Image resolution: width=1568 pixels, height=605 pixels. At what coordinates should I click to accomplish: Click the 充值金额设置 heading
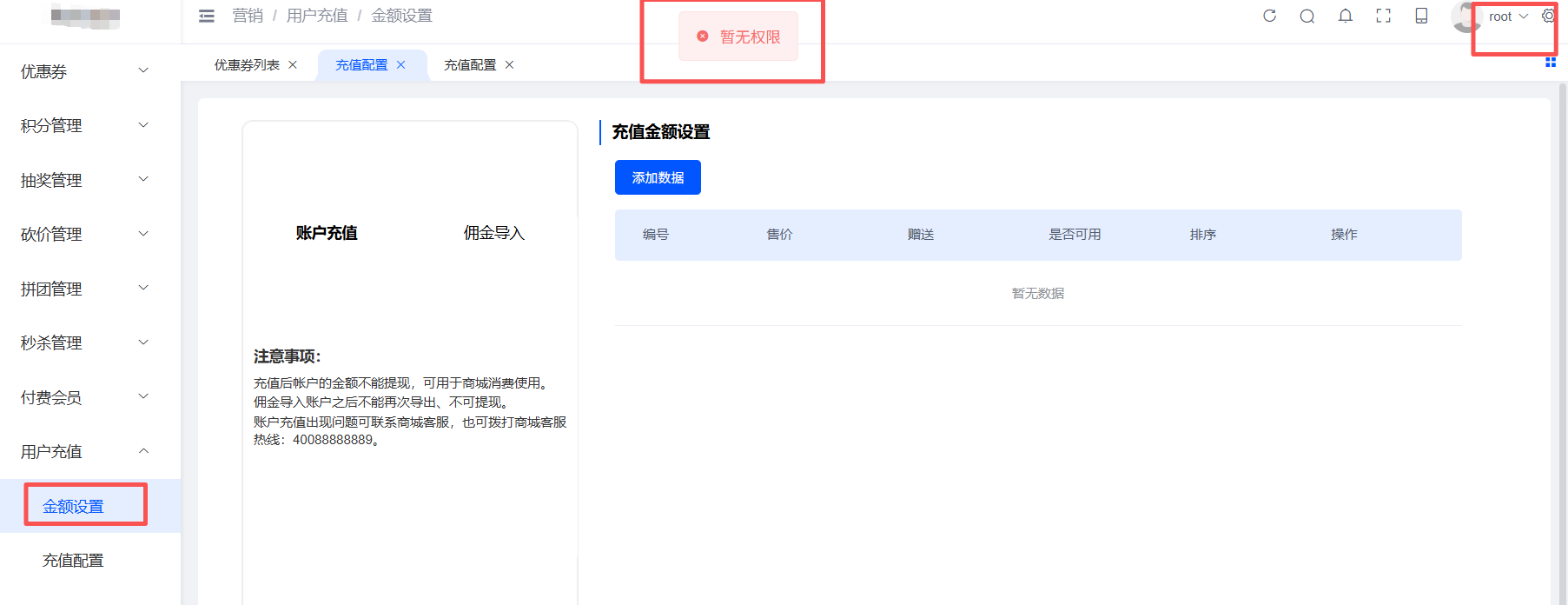[661, 132]
